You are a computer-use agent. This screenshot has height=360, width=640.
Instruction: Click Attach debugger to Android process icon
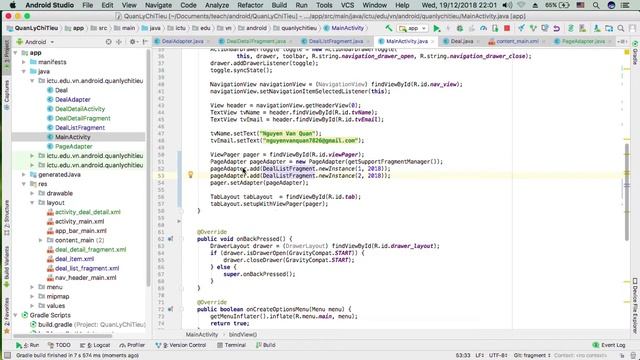pyautogui.click(x=495, y=28)
